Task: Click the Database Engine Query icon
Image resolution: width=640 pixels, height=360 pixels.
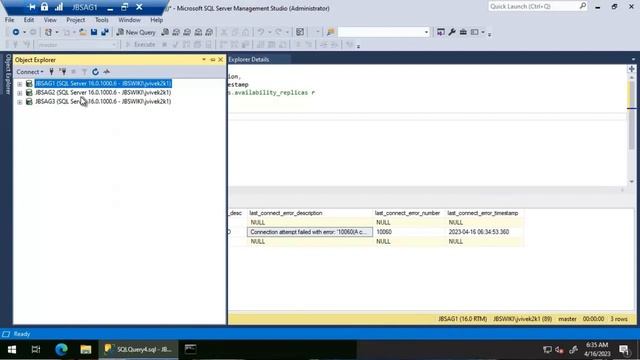Action: coord(165,32)
